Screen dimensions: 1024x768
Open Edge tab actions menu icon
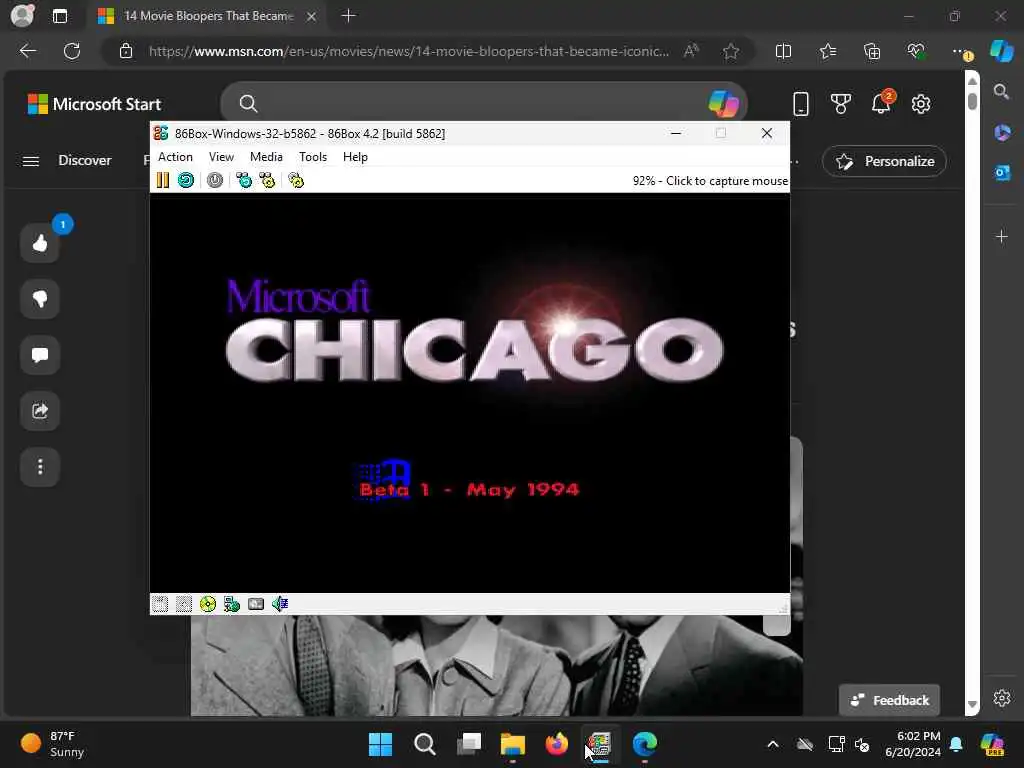point(60,16)
